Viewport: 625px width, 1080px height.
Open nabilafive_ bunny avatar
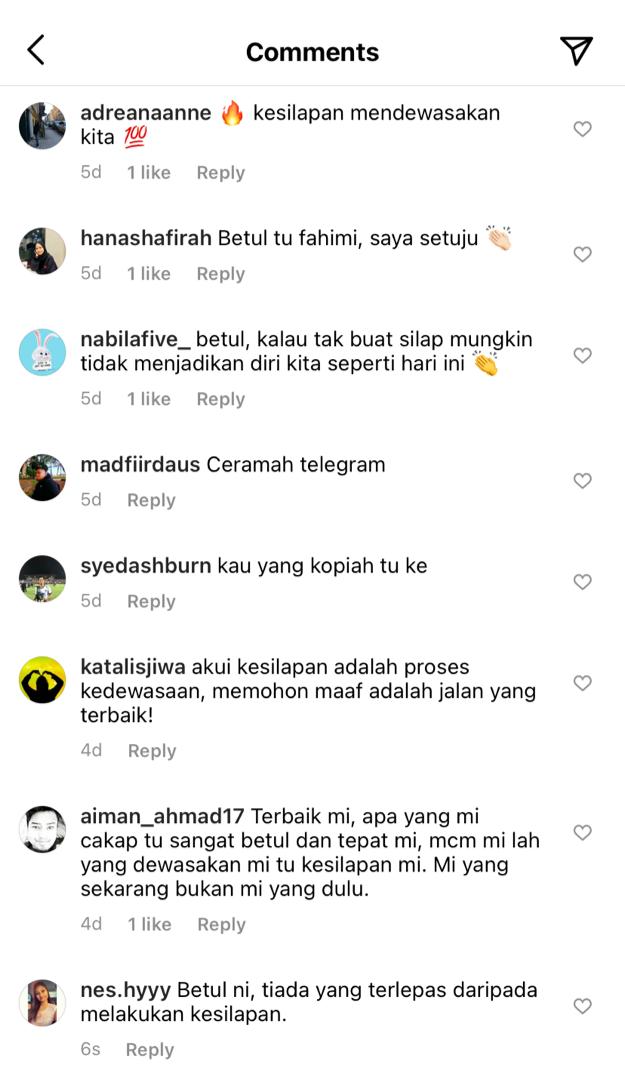(x=42, y=352)
